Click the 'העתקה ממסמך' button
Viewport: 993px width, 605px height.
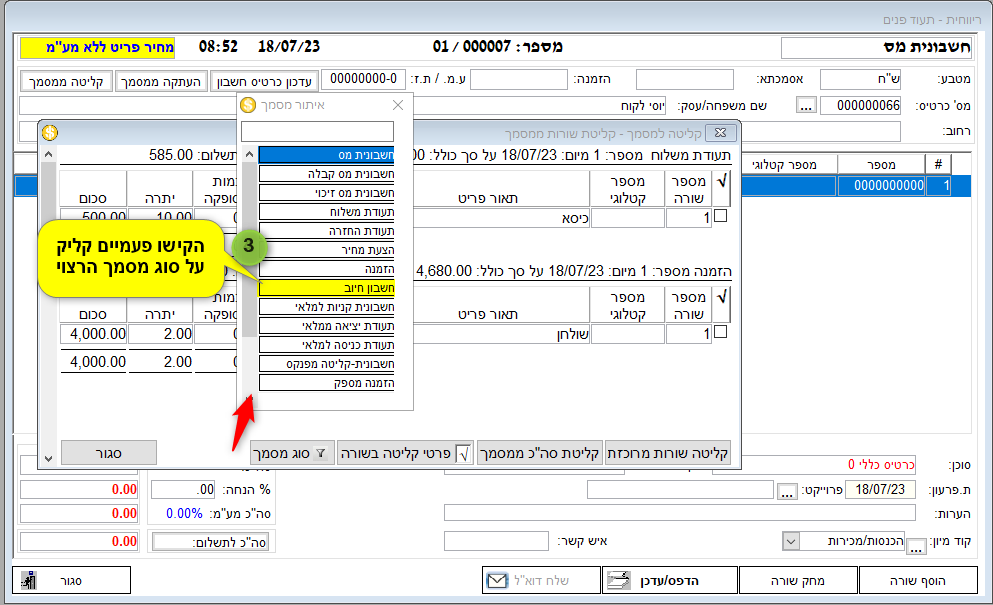tap(161, 82)
